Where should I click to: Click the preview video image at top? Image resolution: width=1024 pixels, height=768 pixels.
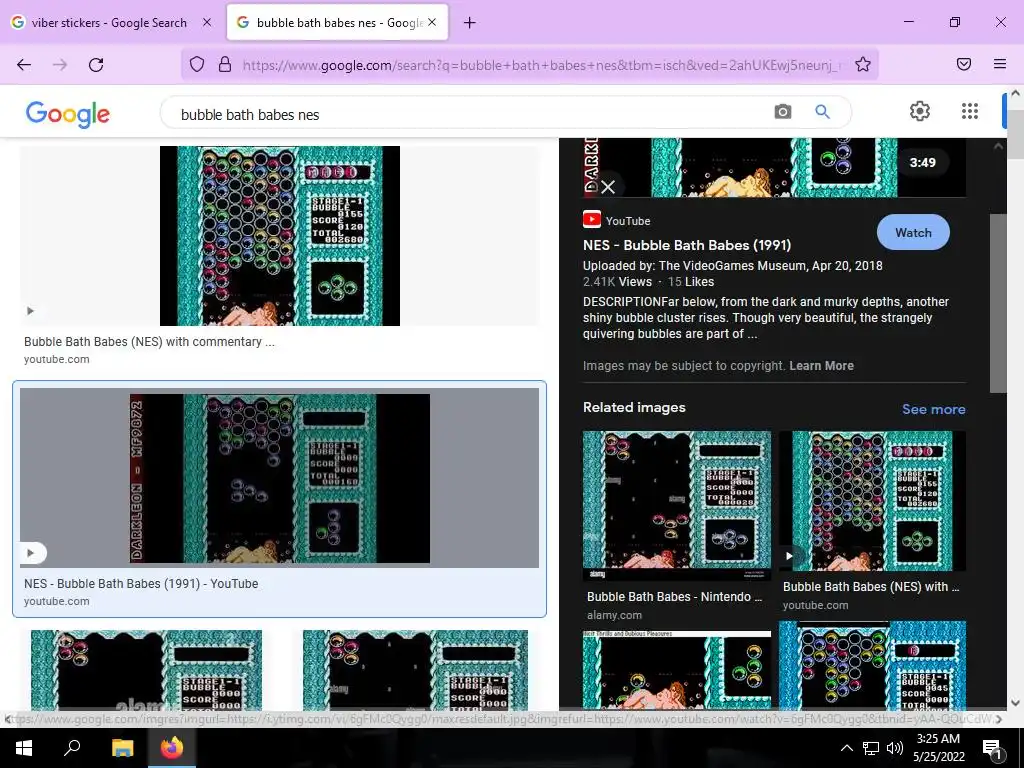point(774,167)
